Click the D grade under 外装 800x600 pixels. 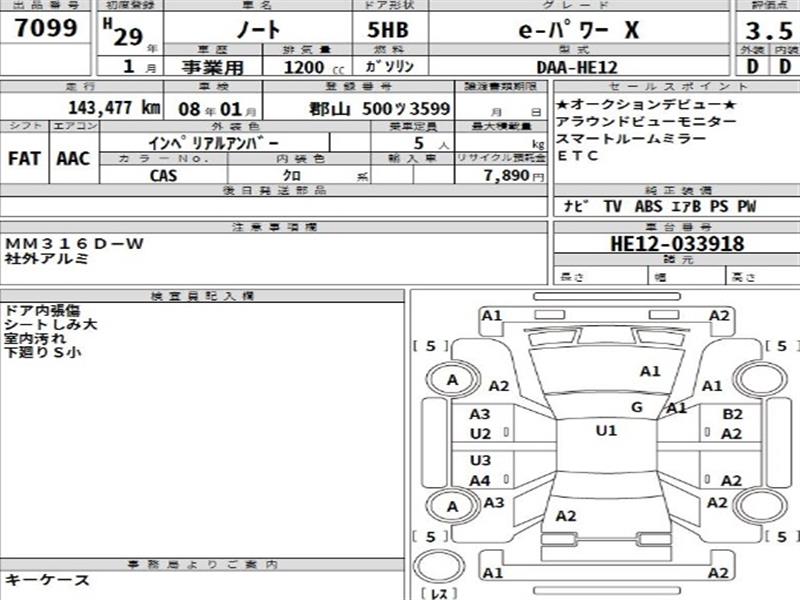[x=752, y=66]
